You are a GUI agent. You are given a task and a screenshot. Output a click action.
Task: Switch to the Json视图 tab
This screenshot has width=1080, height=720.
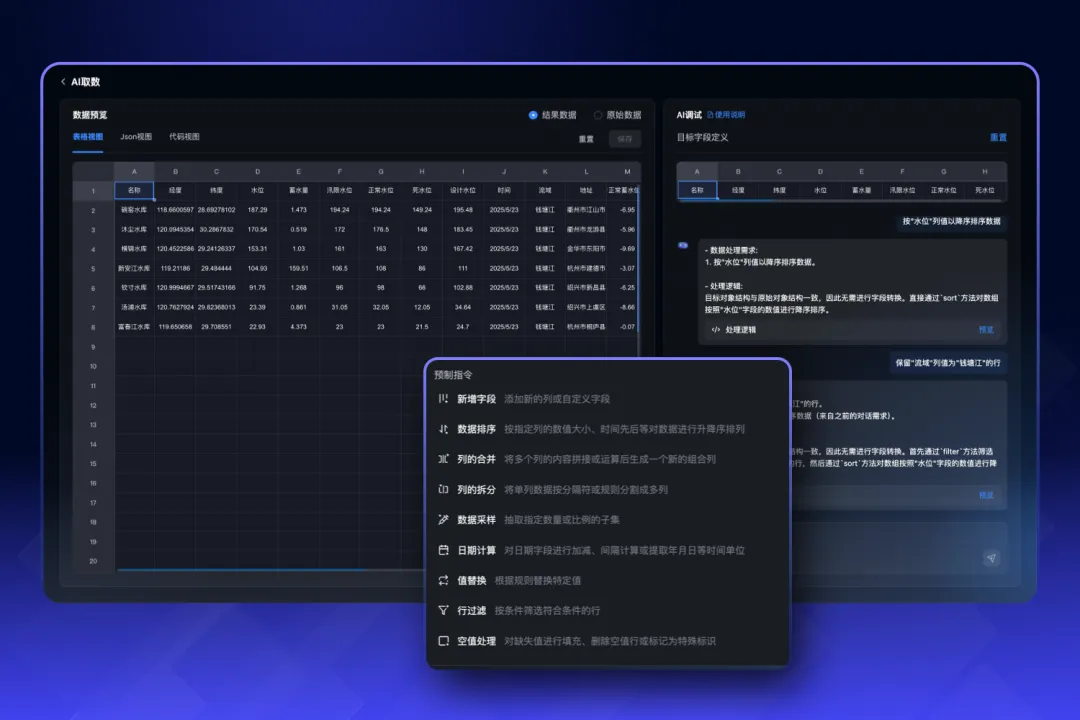(136, 137)
